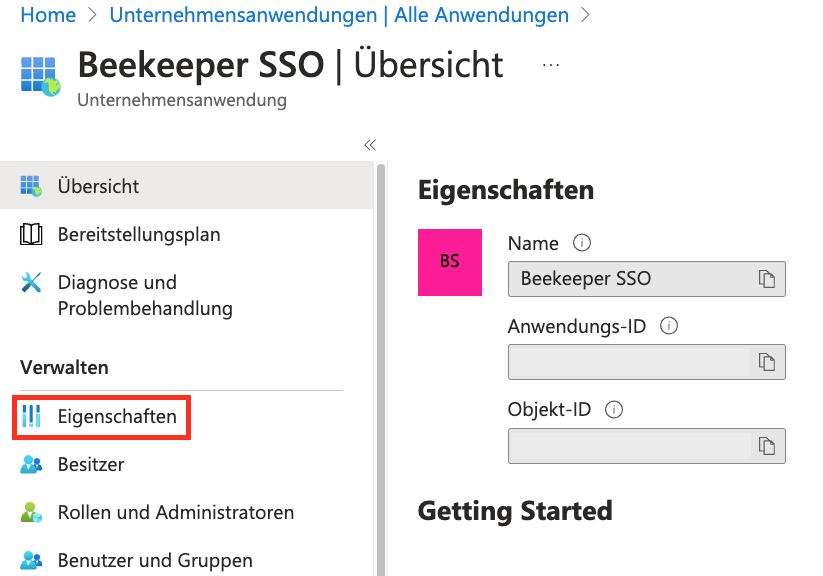
Task: Click the Eigenschaften bars icon
Action: point(31,416)
